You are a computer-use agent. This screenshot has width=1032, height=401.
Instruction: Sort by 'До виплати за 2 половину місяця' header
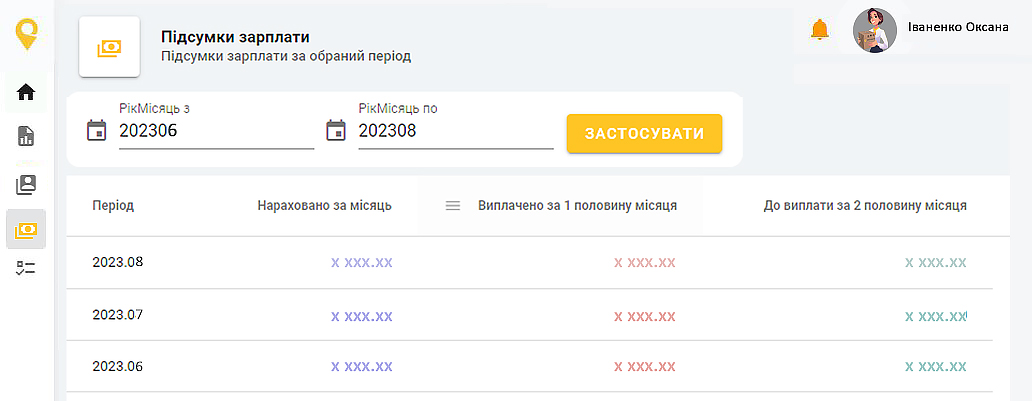pyautogui.click(x=864, y=205)
